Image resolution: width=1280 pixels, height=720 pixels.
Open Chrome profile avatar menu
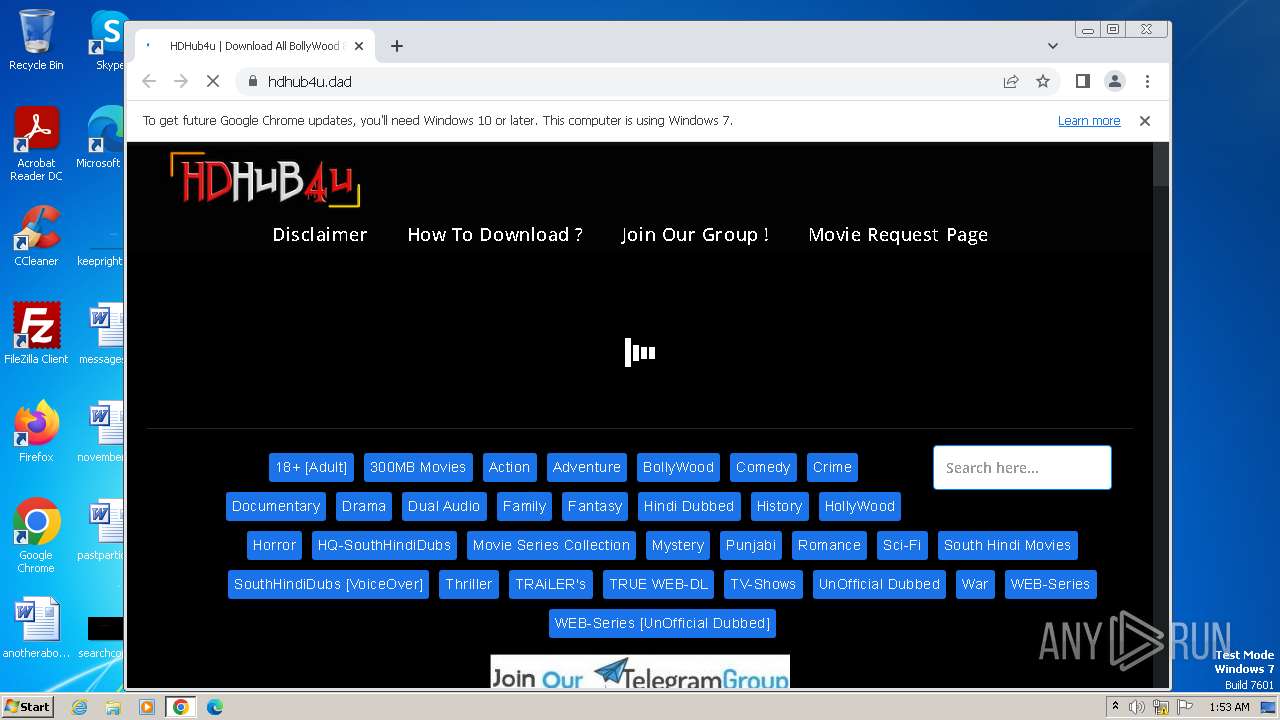(x=1114, y=81)
